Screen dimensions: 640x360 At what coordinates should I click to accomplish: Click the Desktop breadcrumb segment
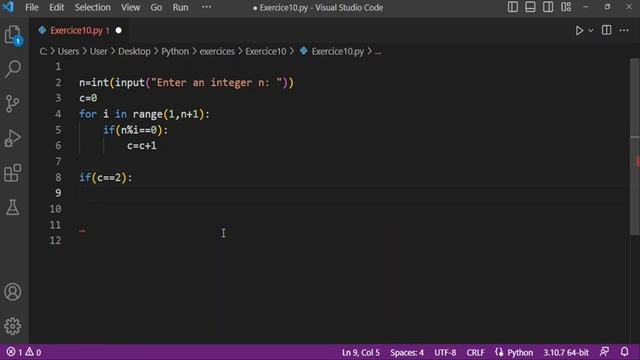point(134,51)
